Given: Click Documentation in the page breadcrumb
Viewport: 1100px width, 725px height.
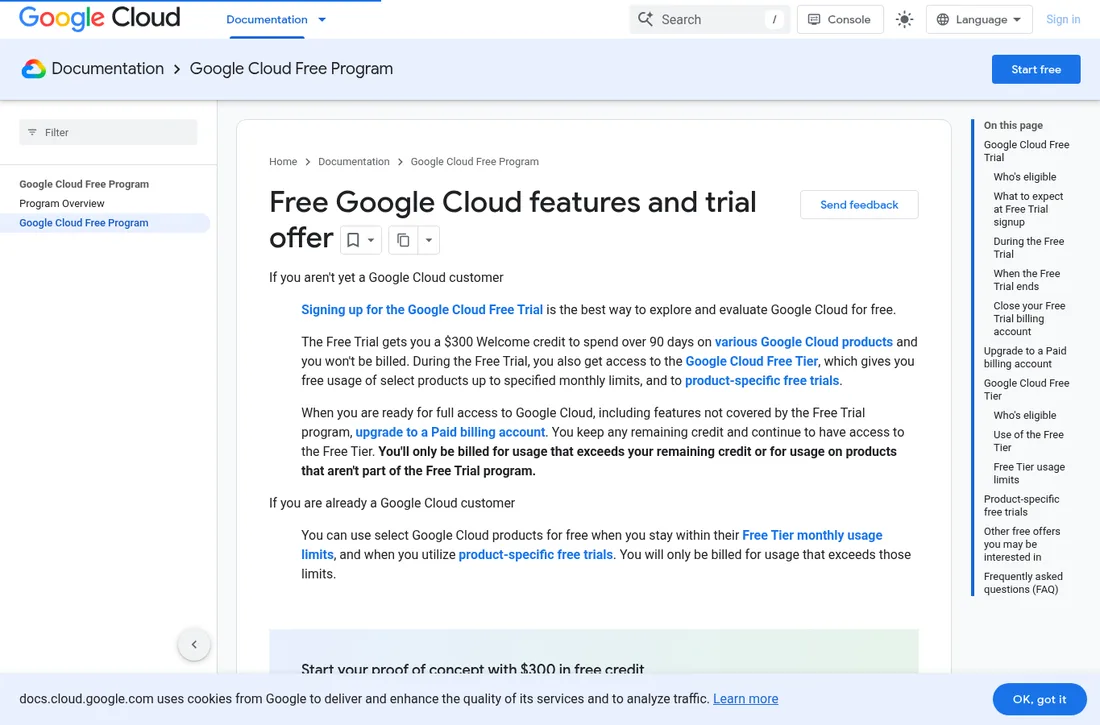Looking at the screenshot, I should [354, 161].
